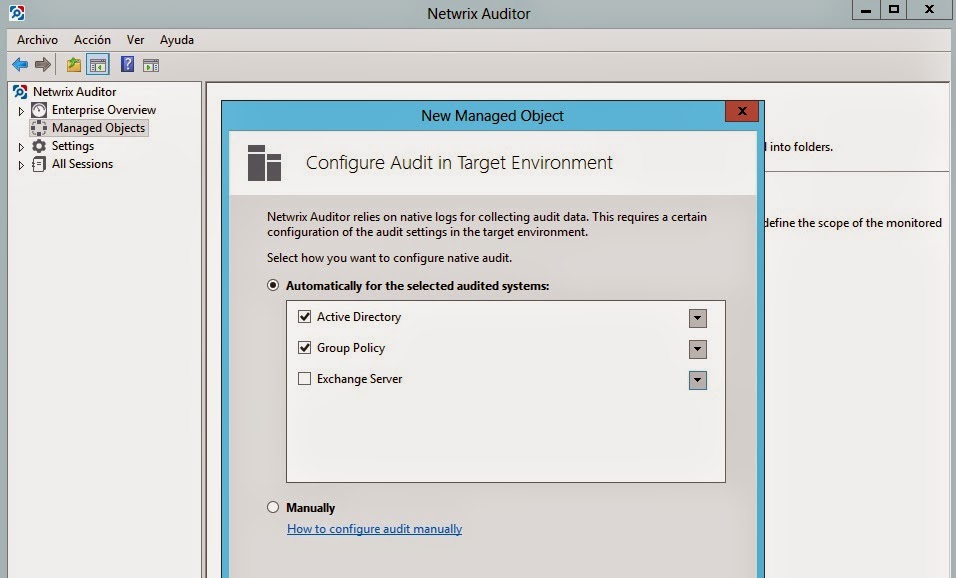The height and width of the screenshot is (578, 956).
Task: Click the Settings gear icon in tree
Action: [x=39, y=146]
